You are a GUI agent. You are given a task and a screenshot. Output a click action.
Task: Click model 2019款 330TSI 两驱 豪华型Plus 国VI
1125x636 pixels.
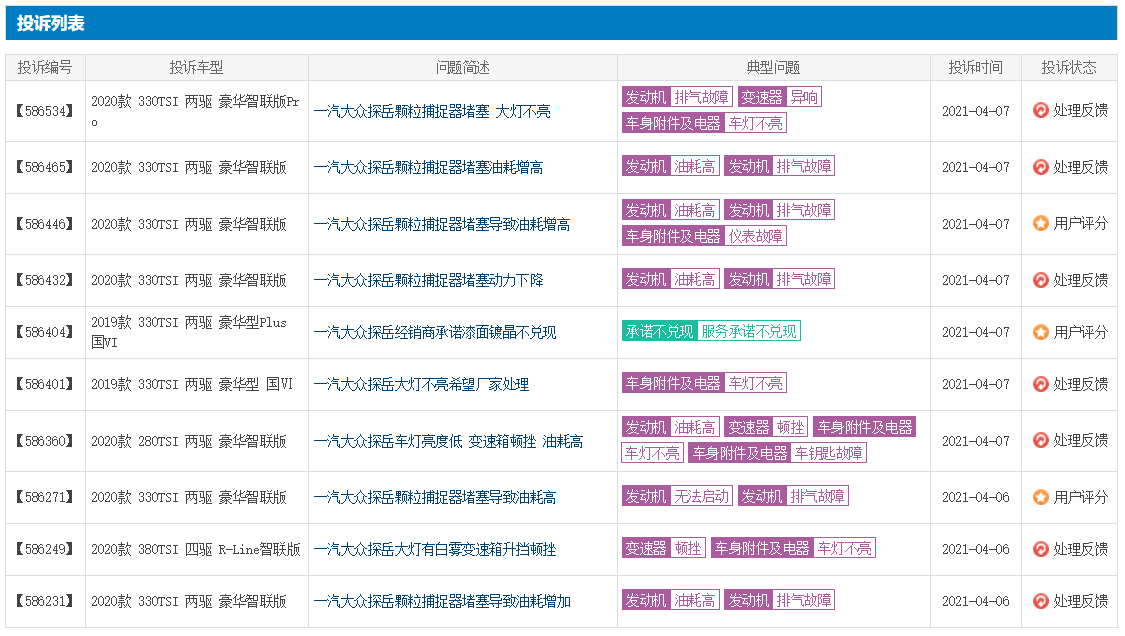coord(189,332)
